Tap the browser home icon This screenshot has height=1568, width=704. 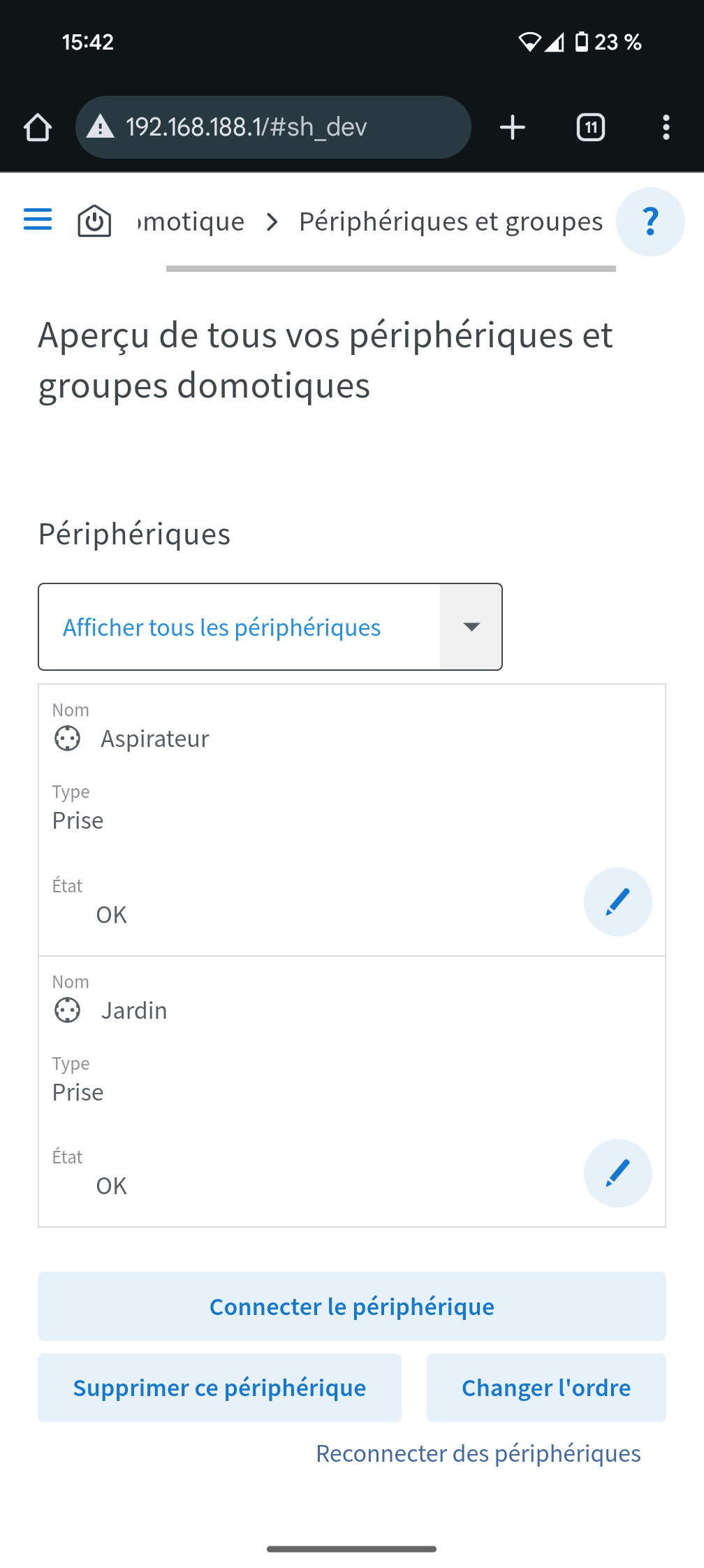(x=38, y=127)
